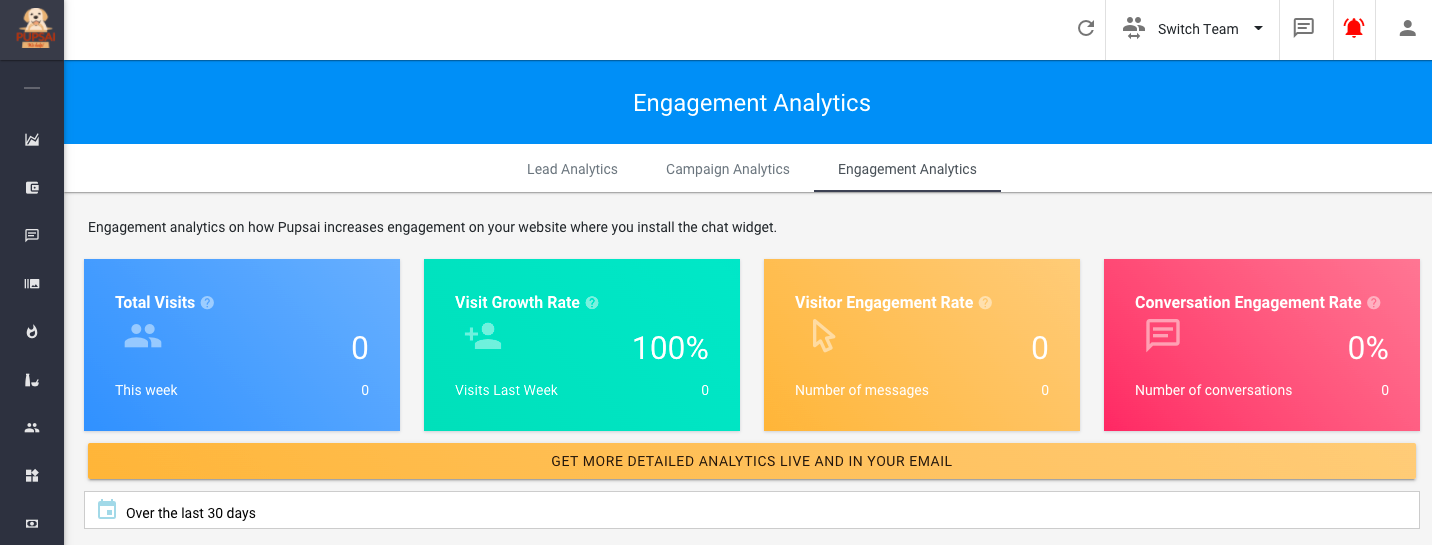The width and height of the screenshot is (1432, 545).
Task: Click the Conversation Engagement Rate card
Action: point(1261,345)
